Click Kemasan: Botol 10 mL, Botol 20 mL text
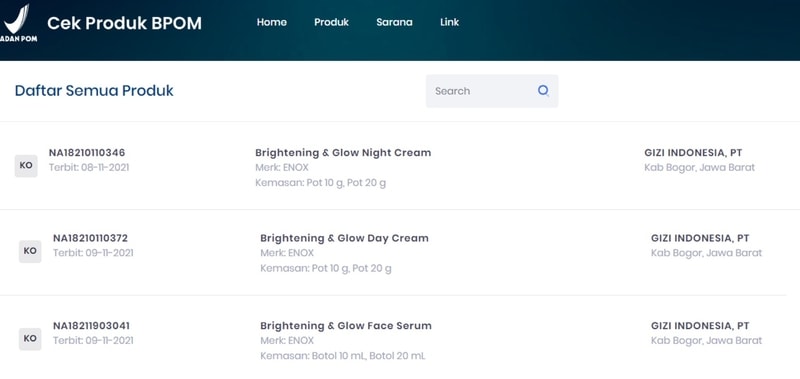 point(343,356)
